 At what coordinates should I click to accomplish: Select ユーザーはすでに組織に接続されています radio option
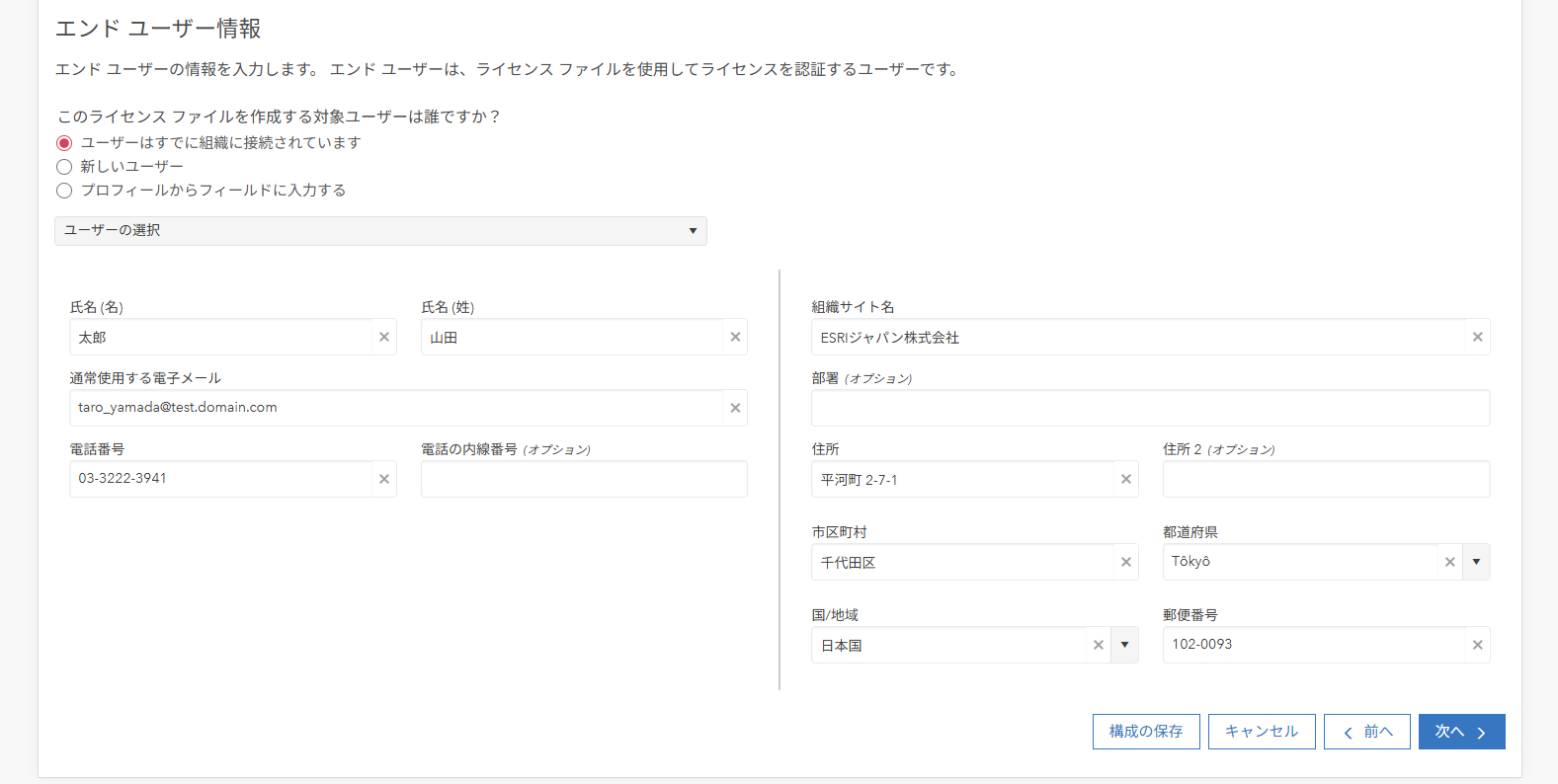coord(64,143)
